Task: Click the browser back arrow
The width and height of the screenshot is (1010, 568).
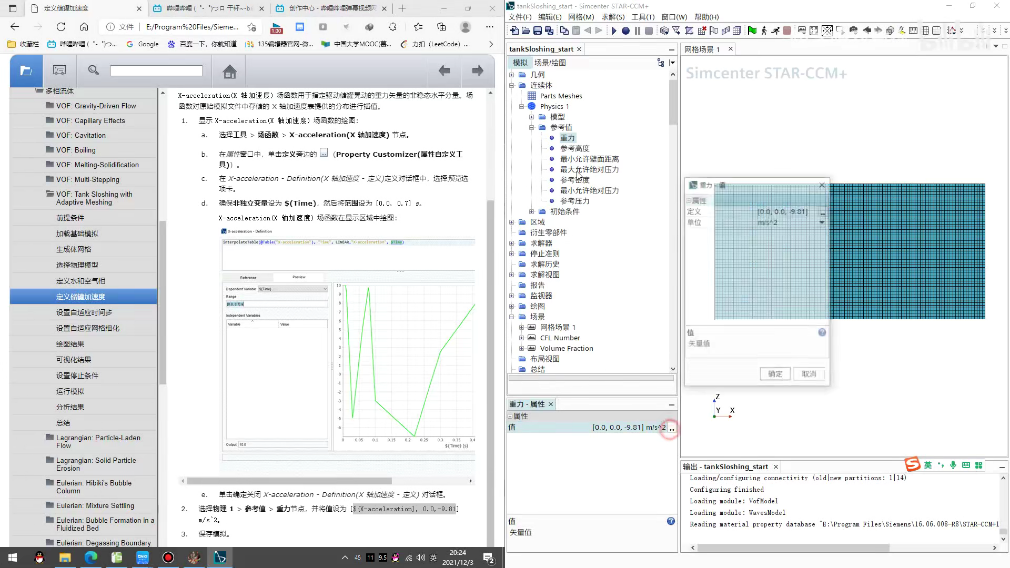Action: [x=15, y=27]
